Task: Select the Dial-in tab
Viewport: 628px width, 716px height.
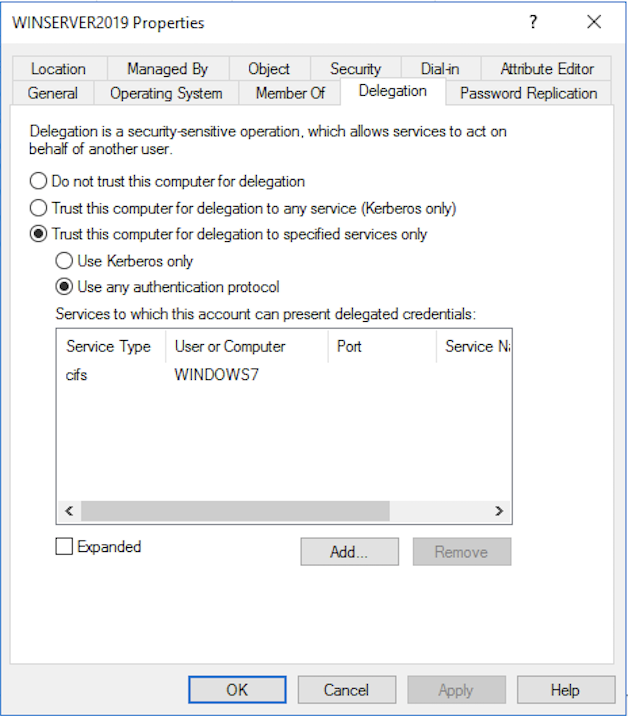Action: click(x=440, y=69)
